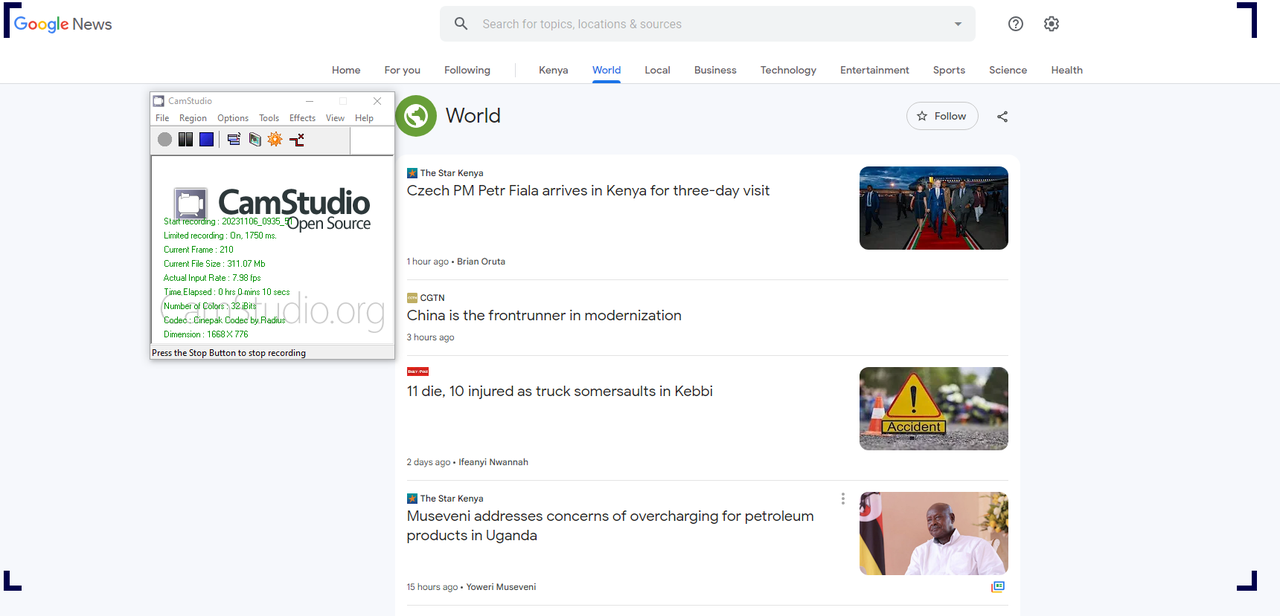1280x616 pixels.
Task: Read China is the frontrunner in modernization
Action: coord(544,315)
